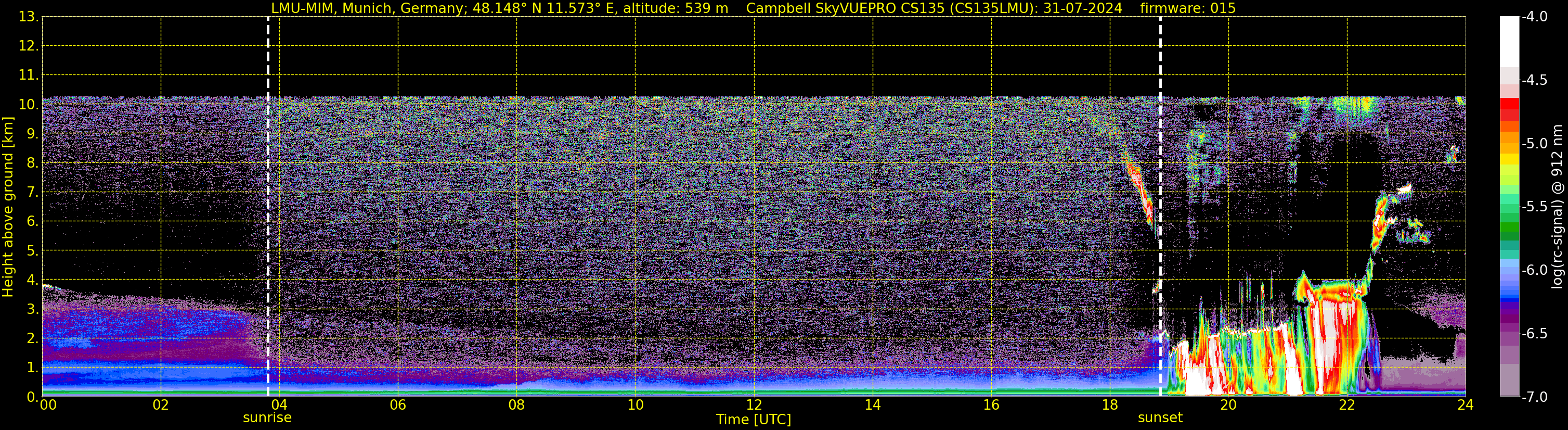Click the colorbar tick label '-6.0'
This screenshot has height=430, width=1568.
[1534, 270]
